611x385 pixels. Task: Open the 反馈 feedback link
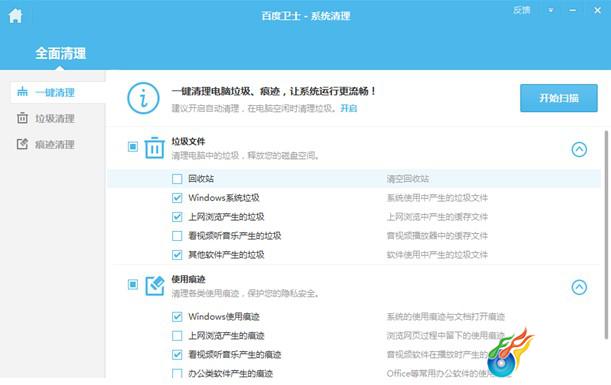coord(521,11)
